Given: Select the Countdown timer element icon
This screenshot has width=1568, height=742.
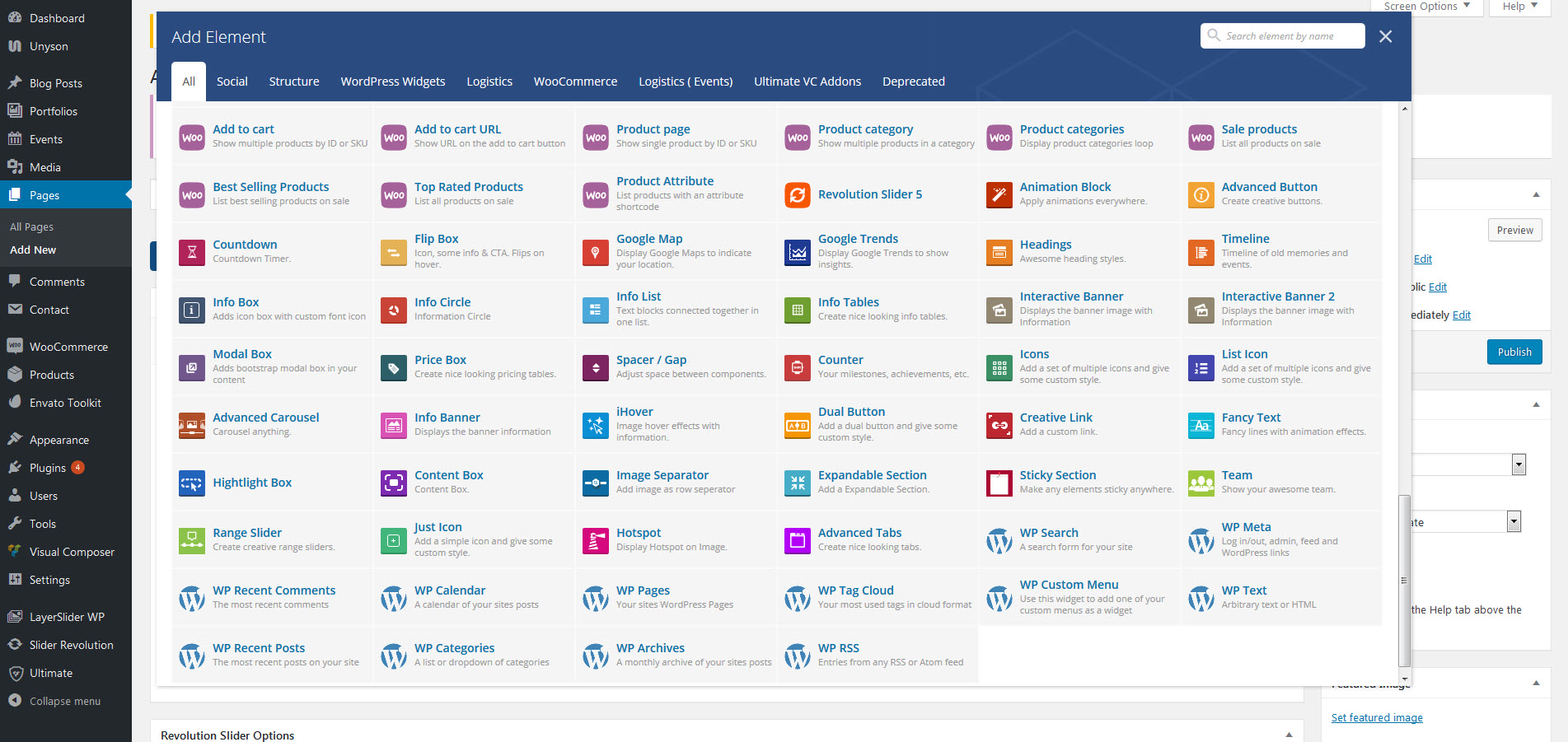Looking at the screenshot, I should [x=192, y=252].
